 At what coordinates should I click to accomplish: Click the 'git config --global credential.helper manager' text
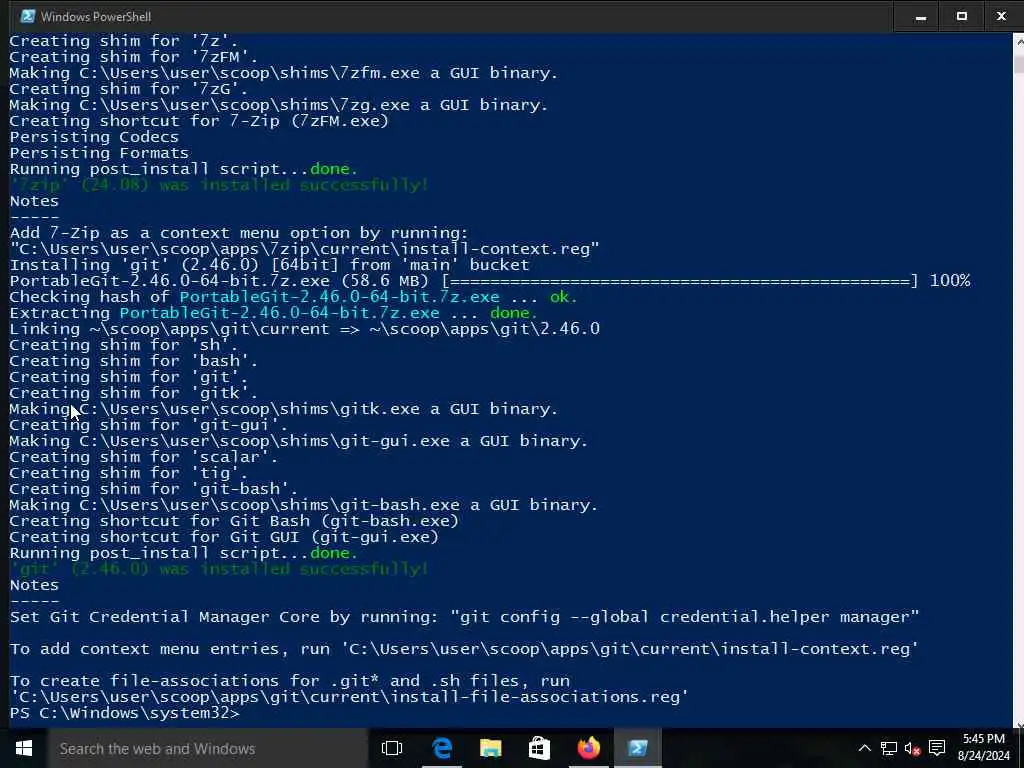(684, 617)
